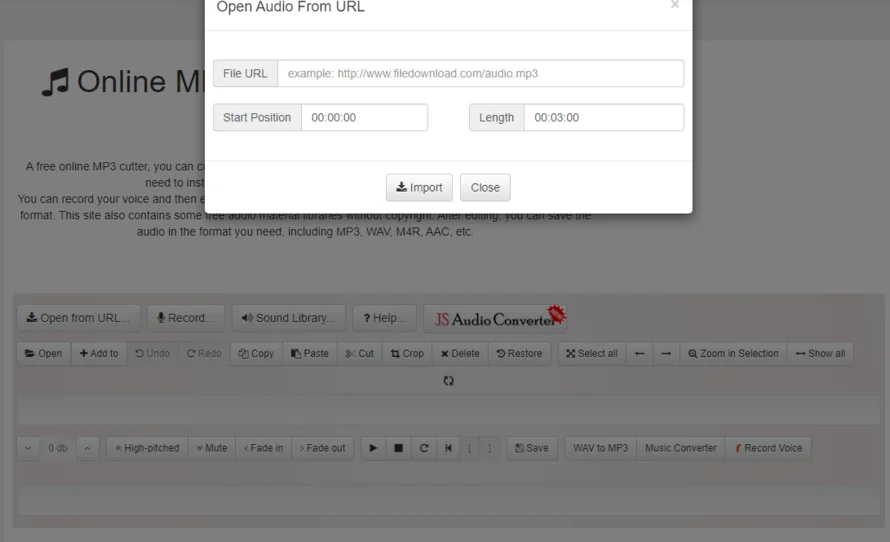The image size is (890, 542).
Task: Click Close button in the dialog
Action: click(x=485, y=187)
